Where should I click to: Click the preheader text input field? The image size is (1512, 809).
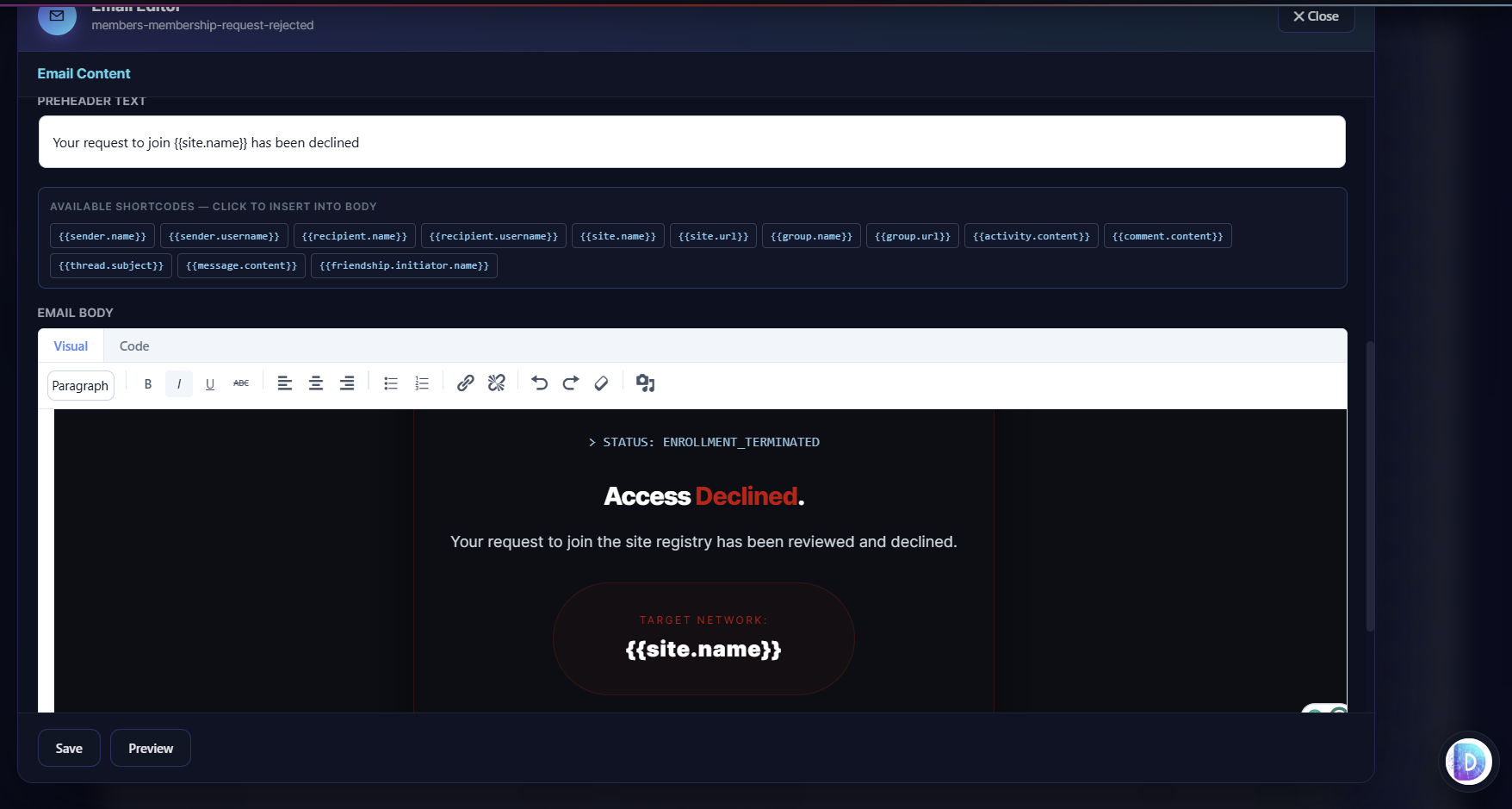[x=692, y=142]
